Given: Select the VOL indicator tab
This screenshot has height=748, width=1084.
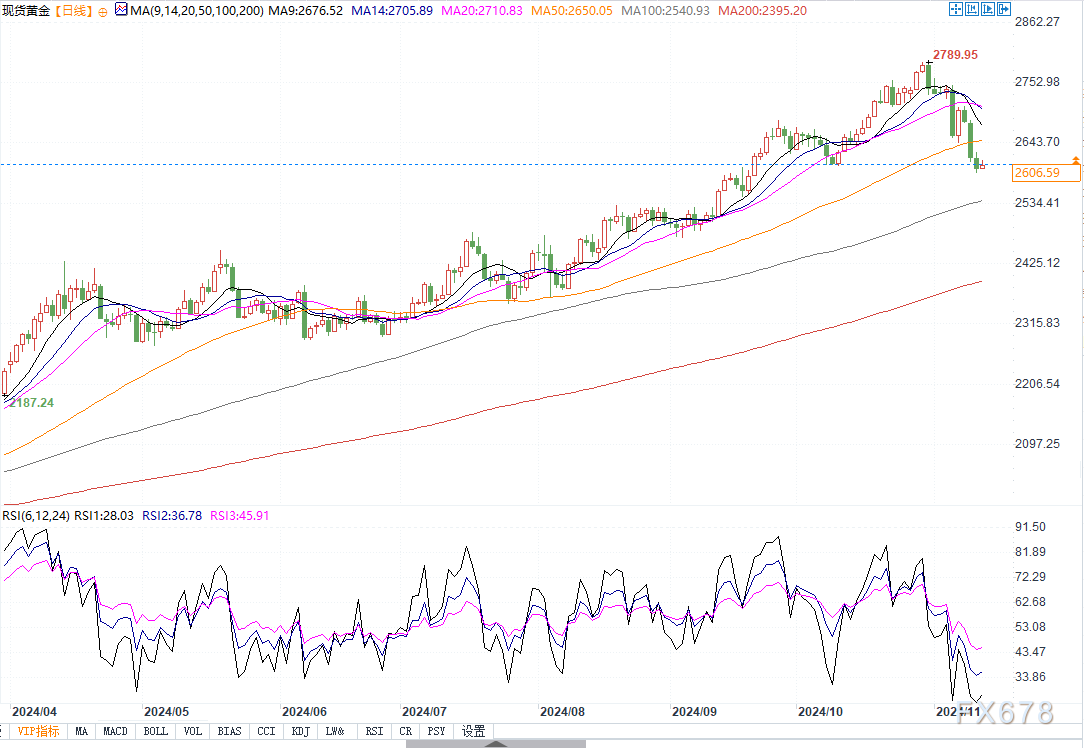Looking at the screenshot, I should click(193, 731).
